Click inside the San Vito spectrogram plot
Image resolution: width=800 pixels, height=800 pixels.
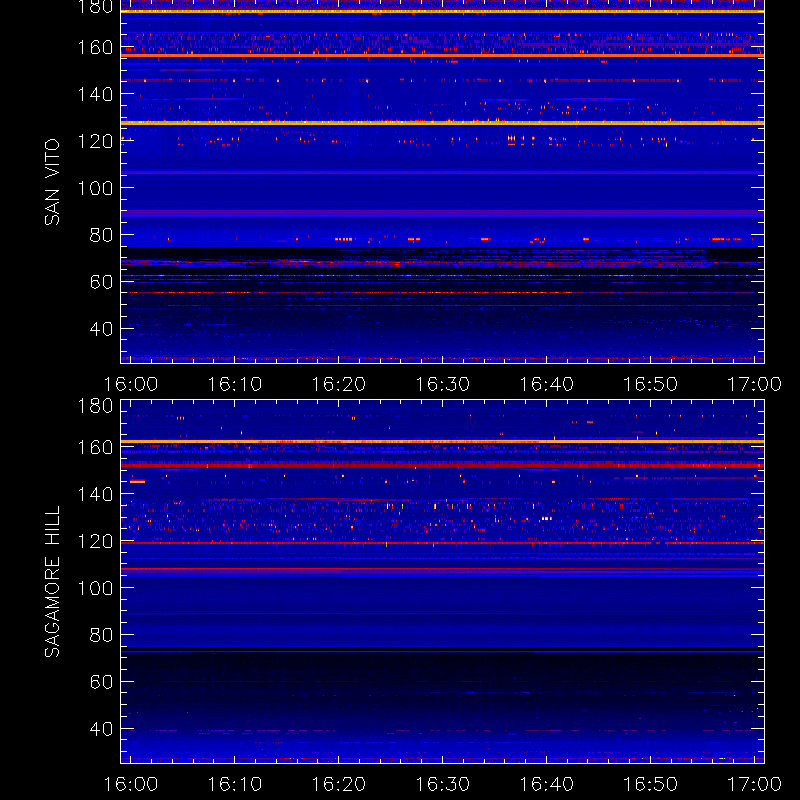click(442, 182)
